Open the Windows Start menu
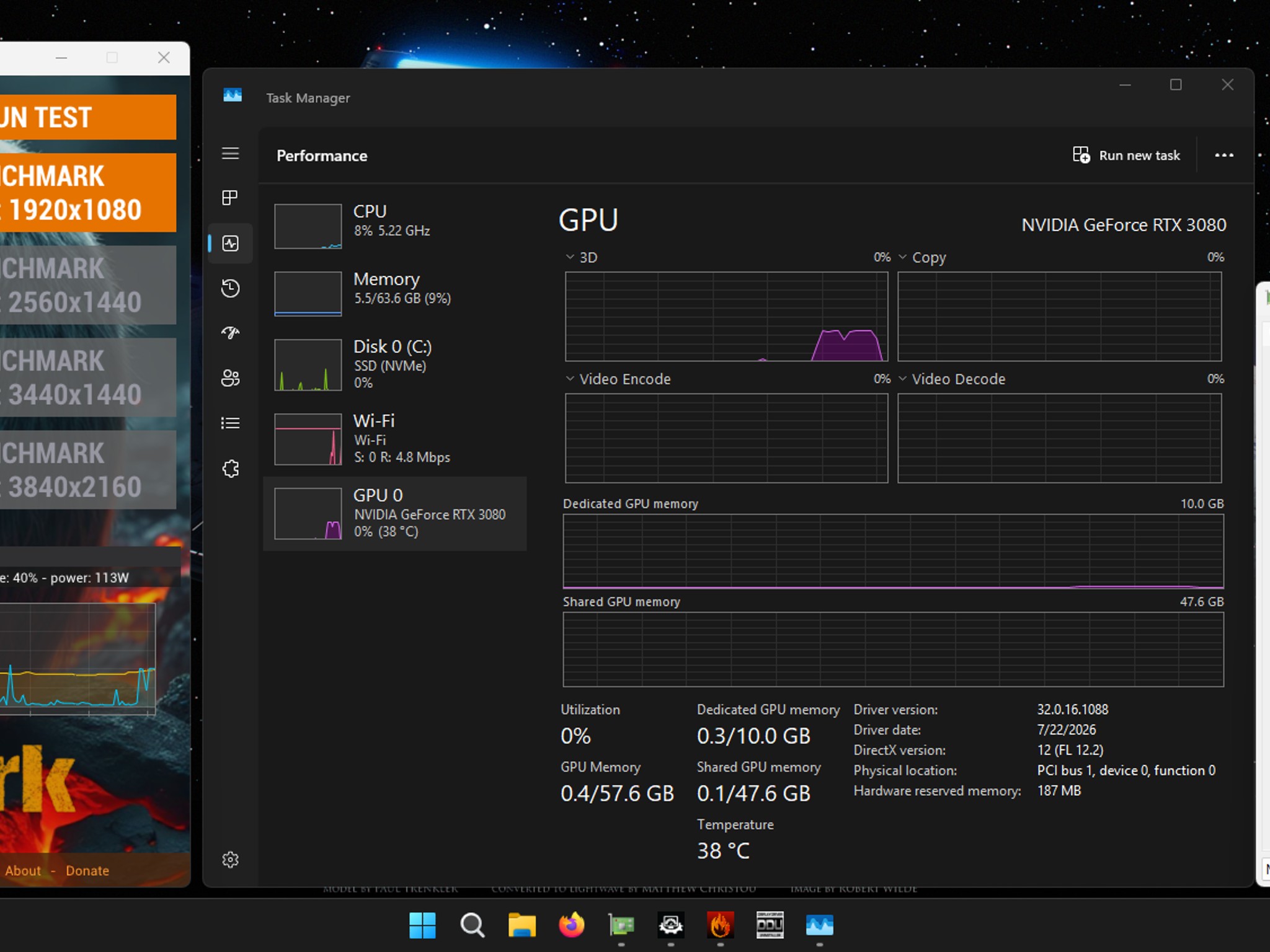This screenshot has height=952, width=1270. coord(423,925)
